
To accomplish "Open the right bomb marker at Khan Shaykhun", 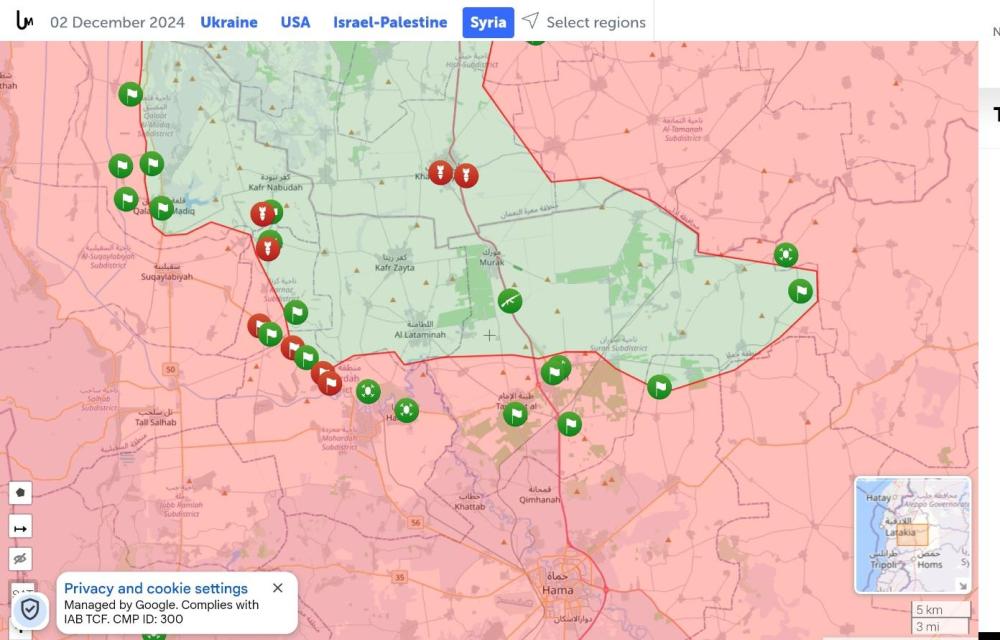I will [466, 176].
